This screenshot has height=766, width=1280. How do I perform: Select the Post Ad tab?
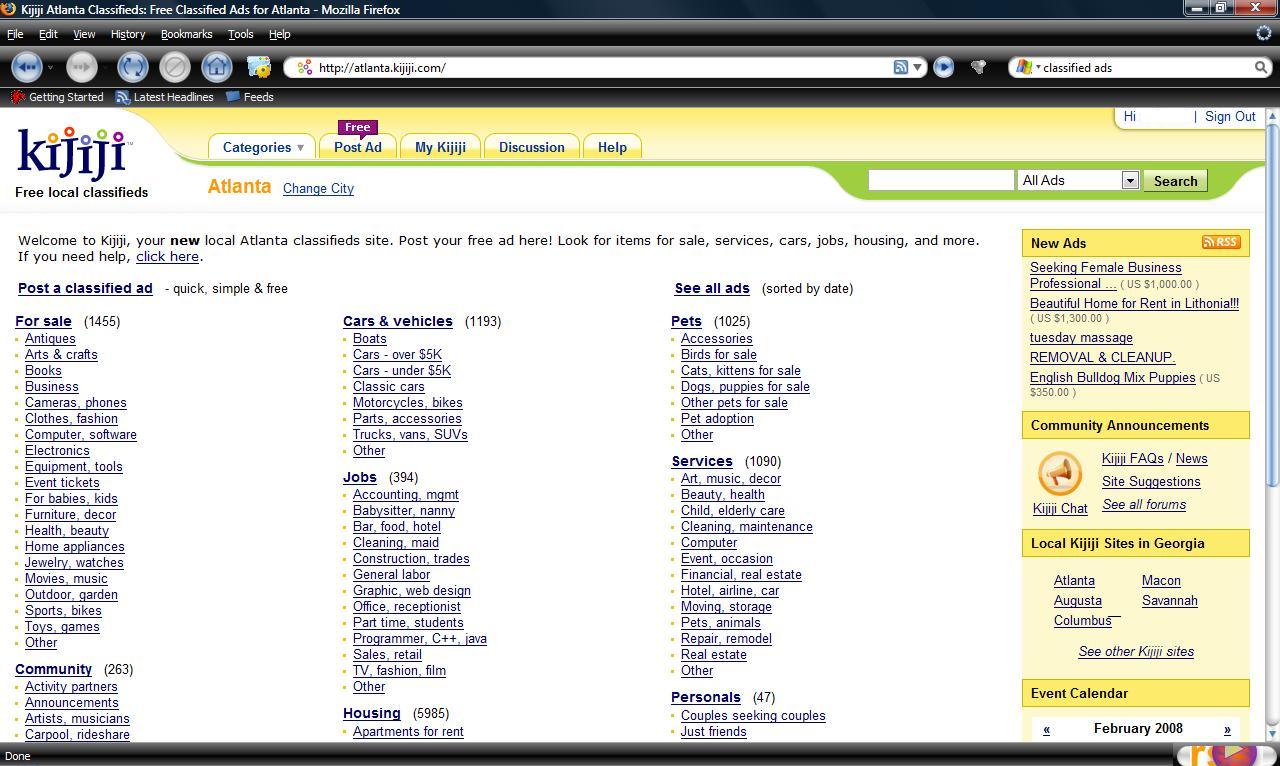pyautogui.click(x=358, y=147)
